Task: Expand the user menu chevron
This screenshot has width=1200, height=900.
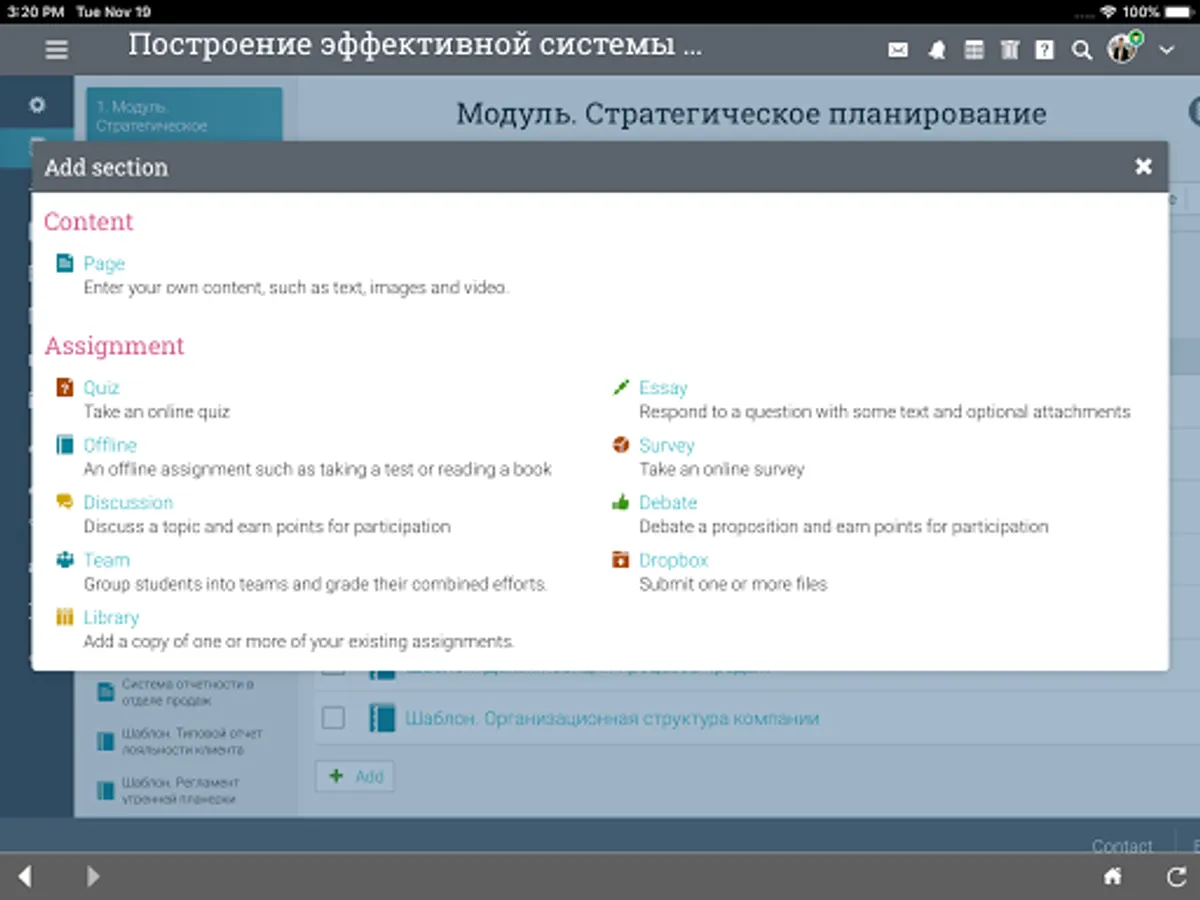Action: click(x=1165, y=48)
